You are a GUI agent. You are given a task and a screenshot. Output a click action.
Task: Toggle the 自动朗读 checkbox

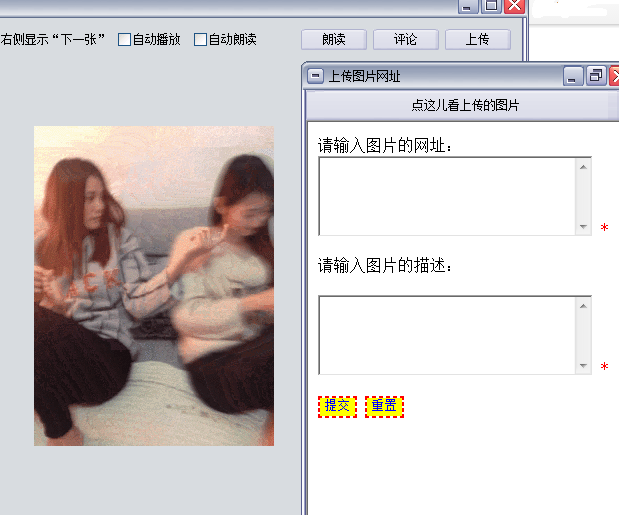[201, 40]
